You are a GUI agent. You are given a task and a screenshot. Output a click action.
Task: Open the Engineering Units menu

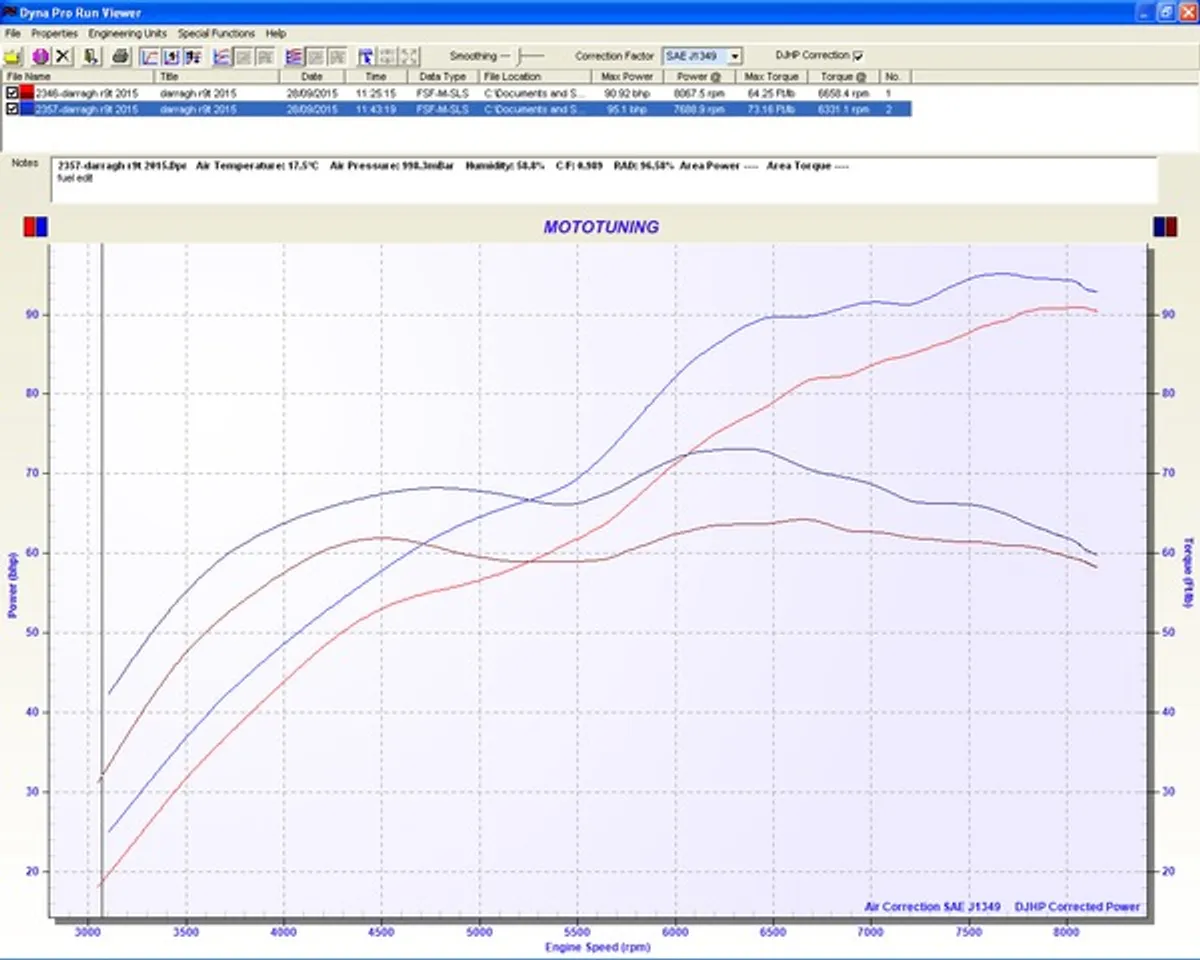(x=127, y=32)
